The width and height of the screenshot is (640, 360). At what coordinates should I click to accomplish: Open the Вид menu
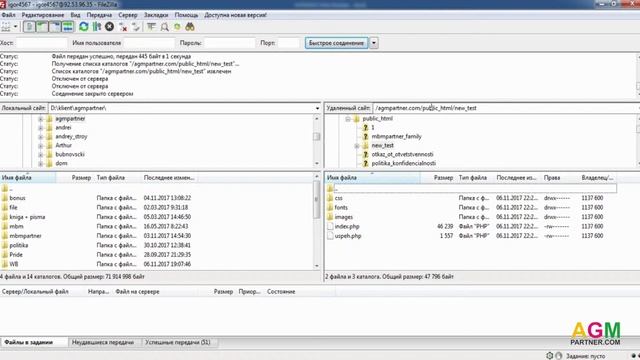[76, 15]
